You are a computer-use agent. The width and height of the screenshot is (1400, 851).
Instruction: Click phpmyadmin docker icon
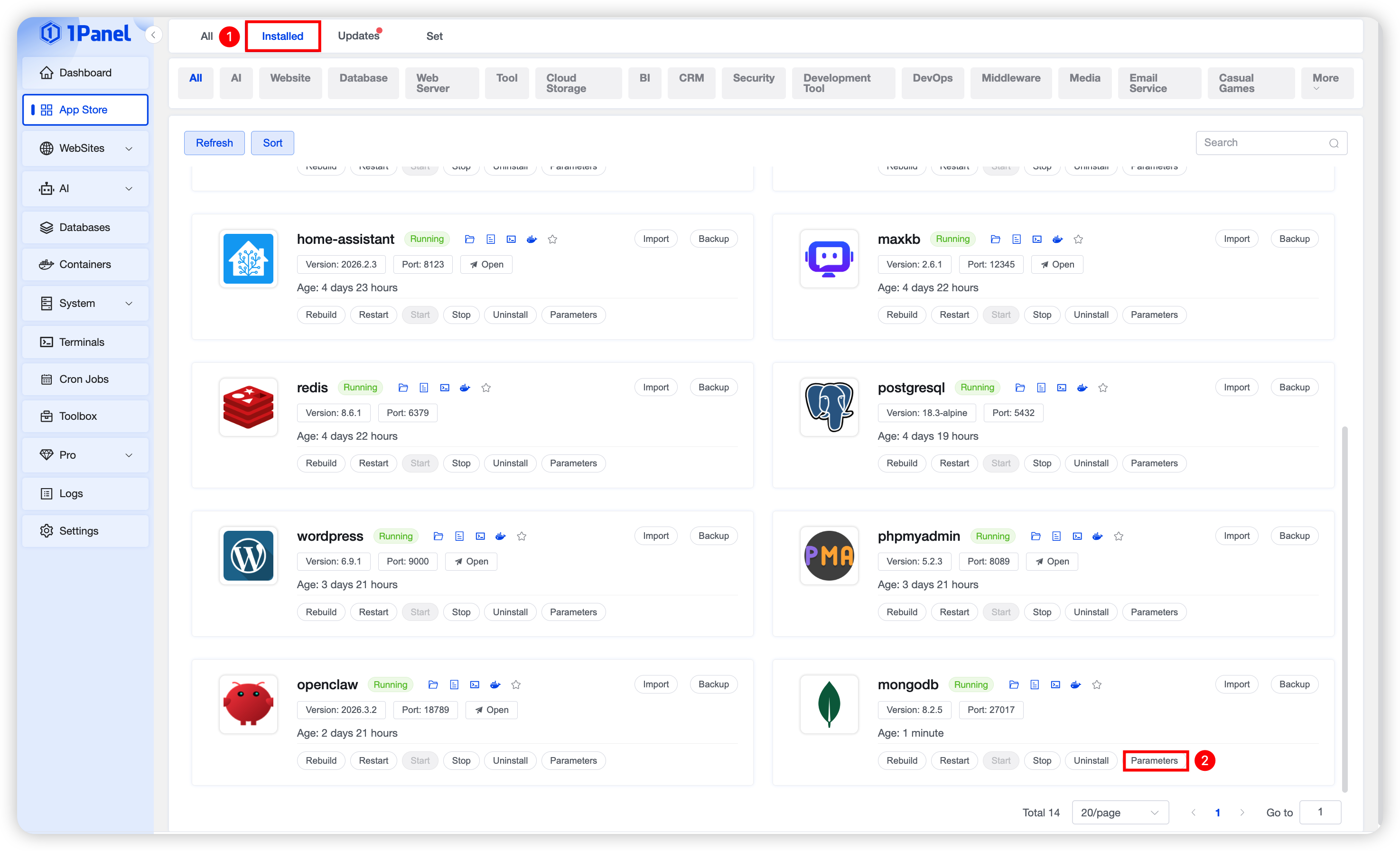coord(1098,536)
